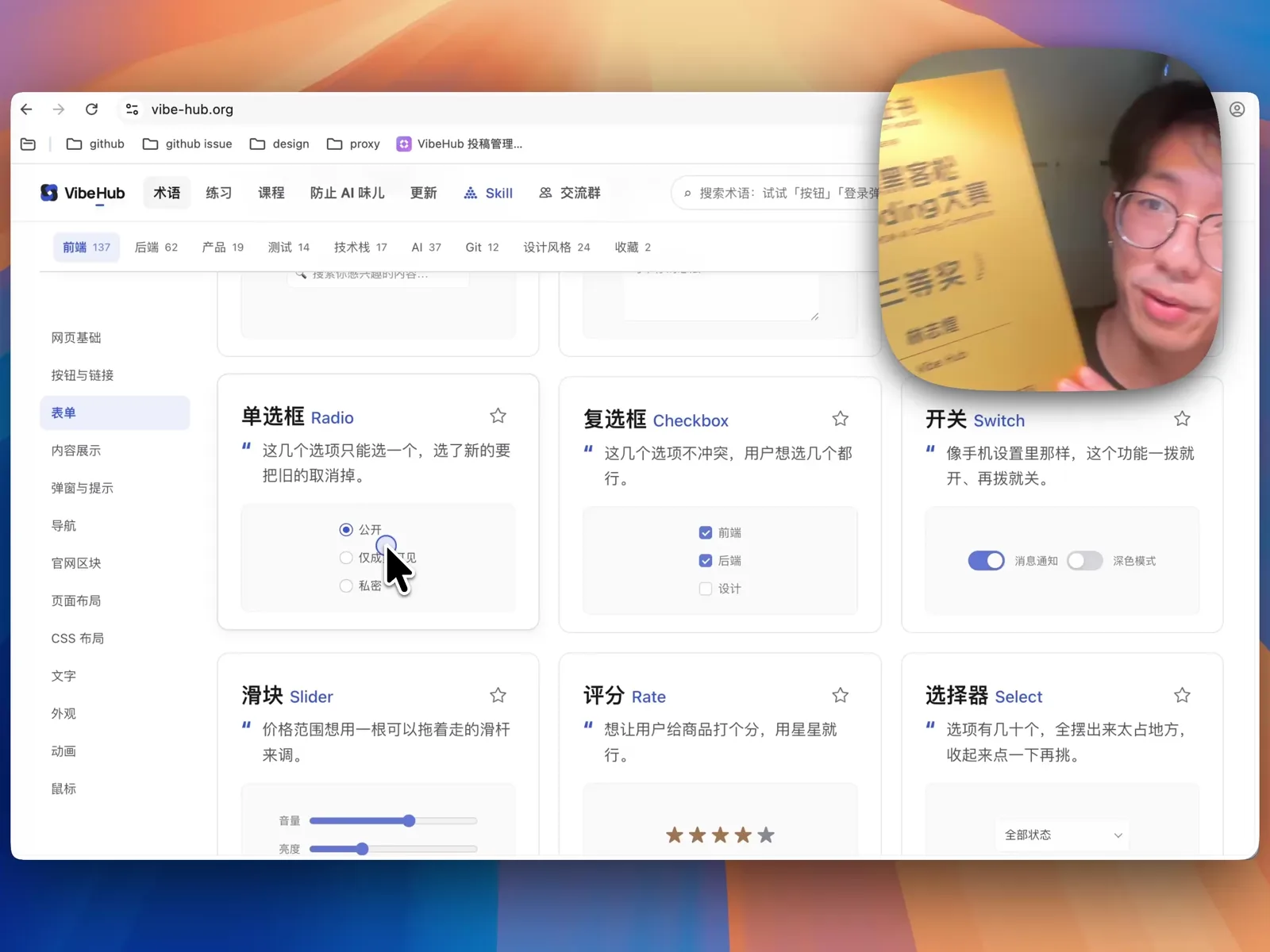Screen dimensions: 1270x952
Task: Turn on the 深色模式 switch
Action: coord(1085,561)
